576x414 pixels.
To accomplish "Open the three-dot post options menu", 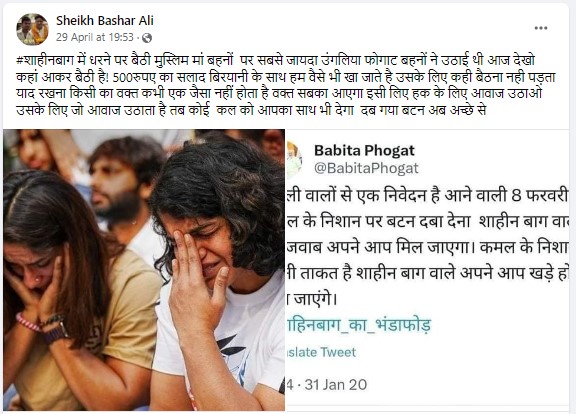I will (x=541, y=28).
